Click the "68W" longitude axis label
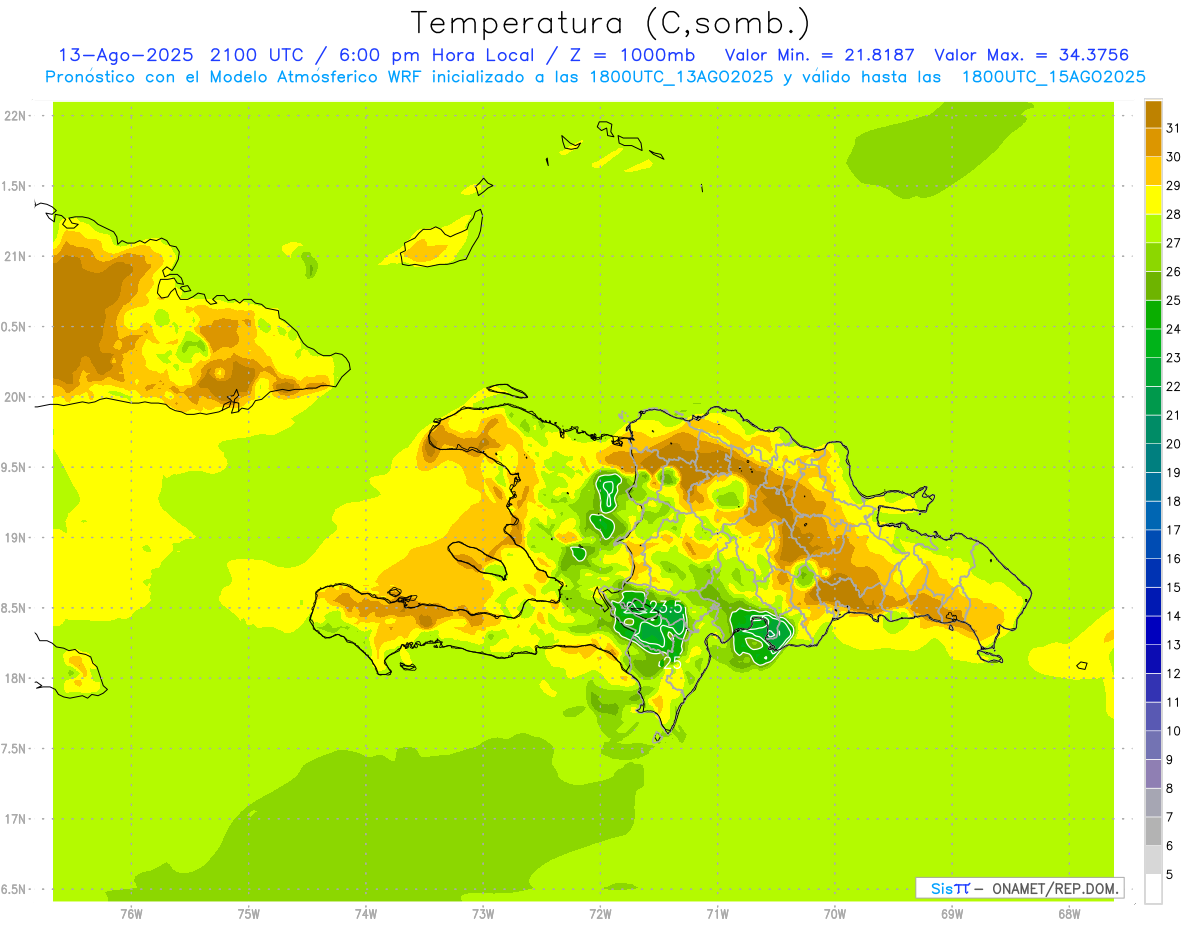Viewport: 1200px width, 927px height. point(1069,914)
